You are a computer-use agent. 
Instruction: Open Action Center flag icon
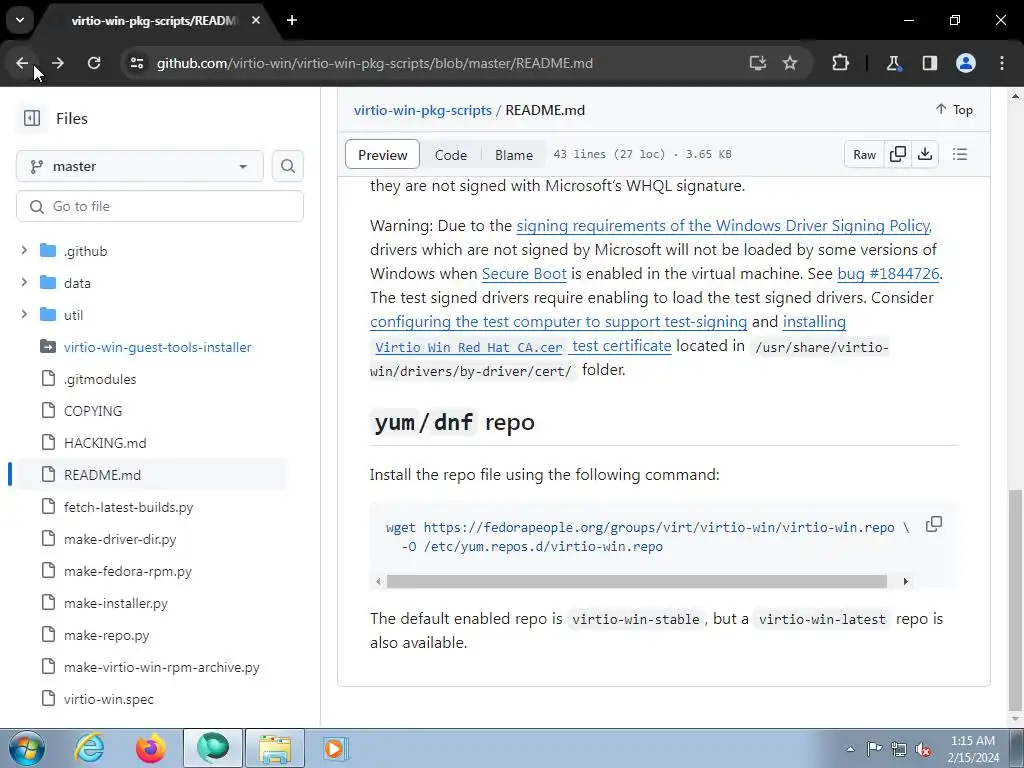point(874,749)
